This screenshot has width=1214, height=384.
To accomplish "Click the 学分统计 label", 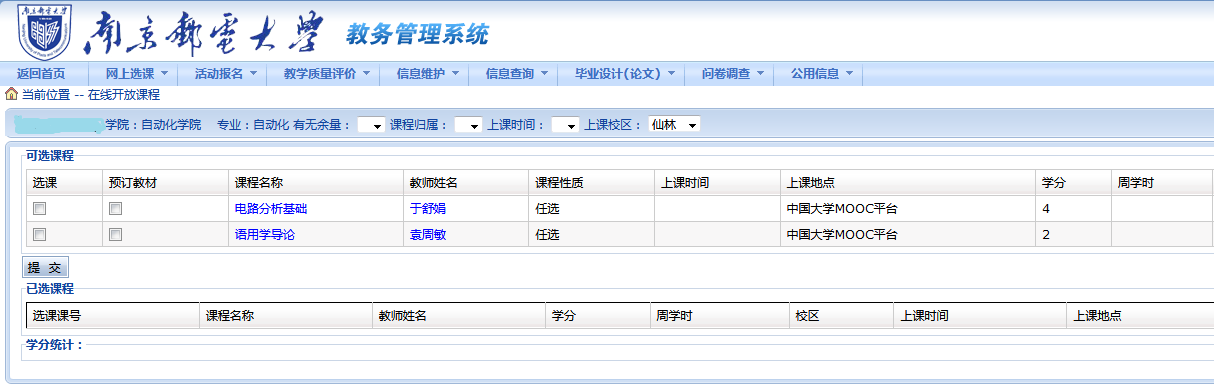I will [55, 345].
